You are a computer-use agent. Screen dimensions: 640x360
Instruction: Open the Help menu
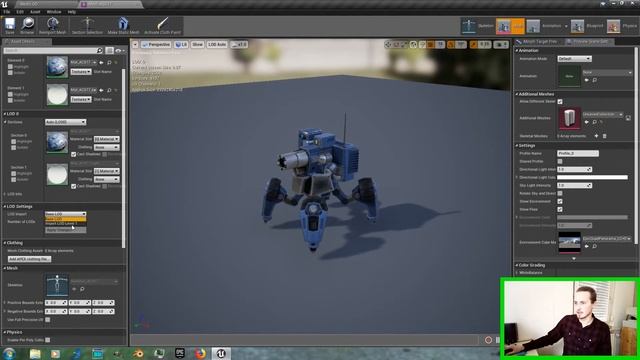point(72,12)
